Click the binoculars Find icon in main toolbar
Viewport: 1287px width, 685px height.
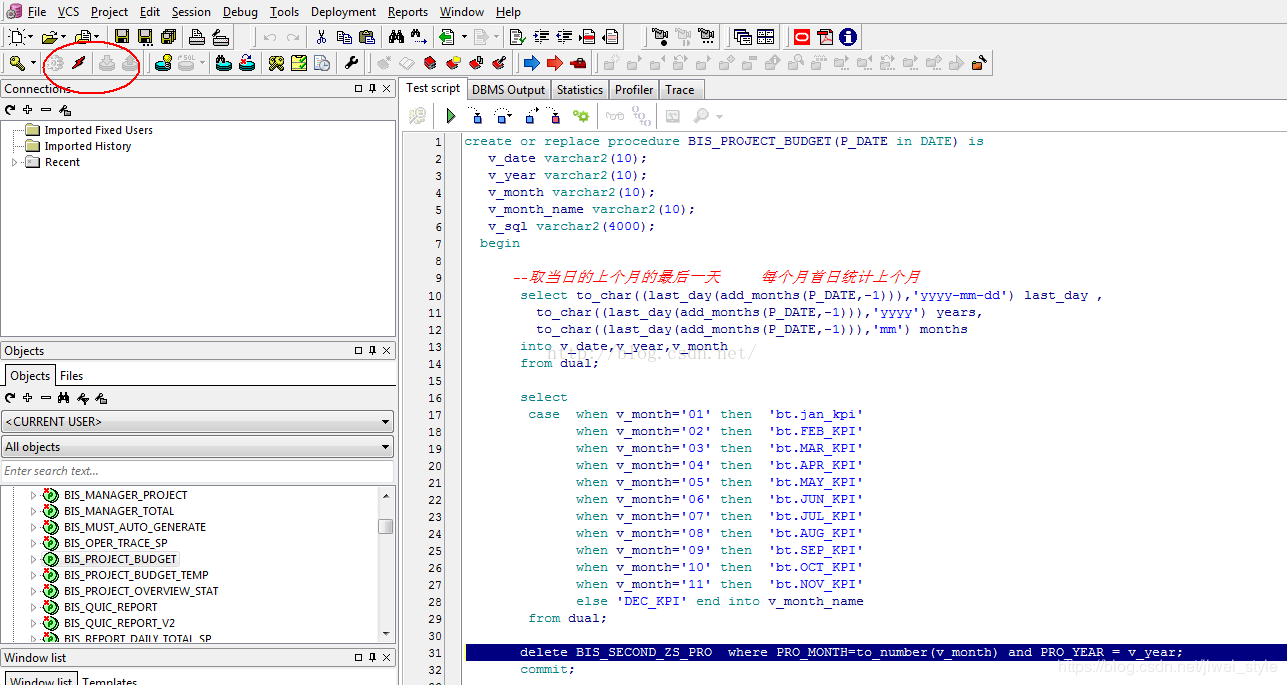(396, 37)
